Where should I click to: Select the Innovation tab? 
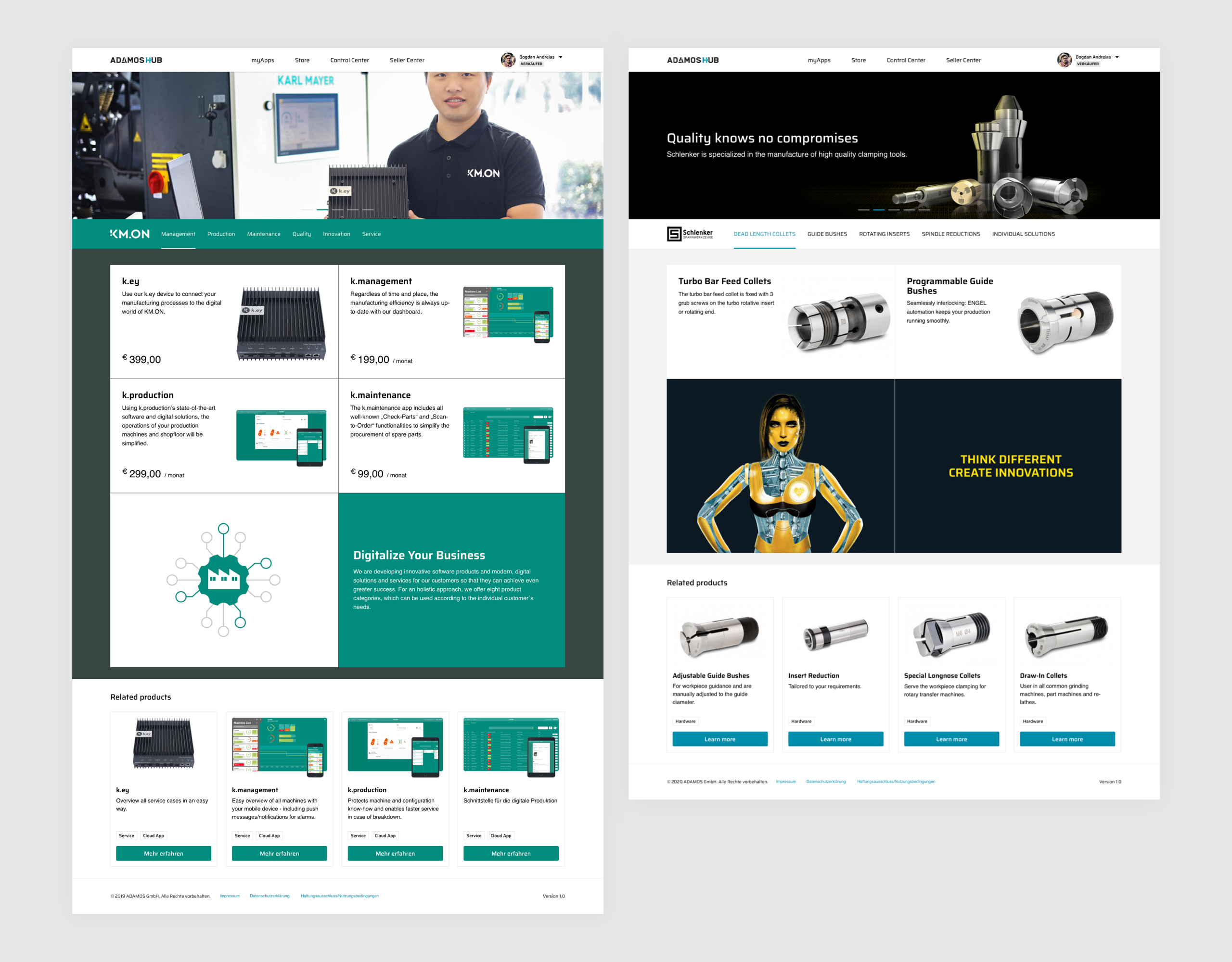point(337,234)
